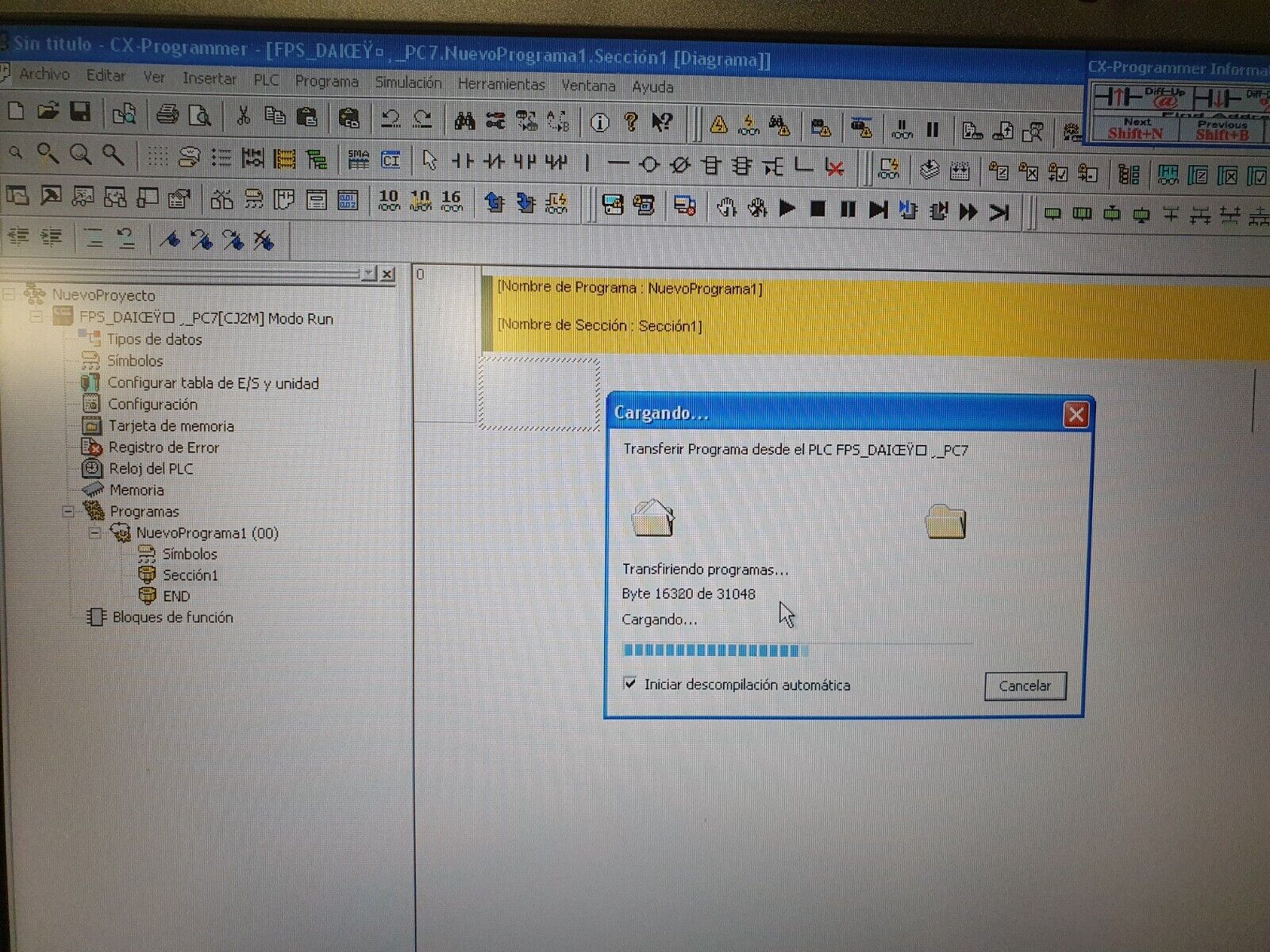
Task: Click the show grid dotted icon
Action: [x=157, y=156]
